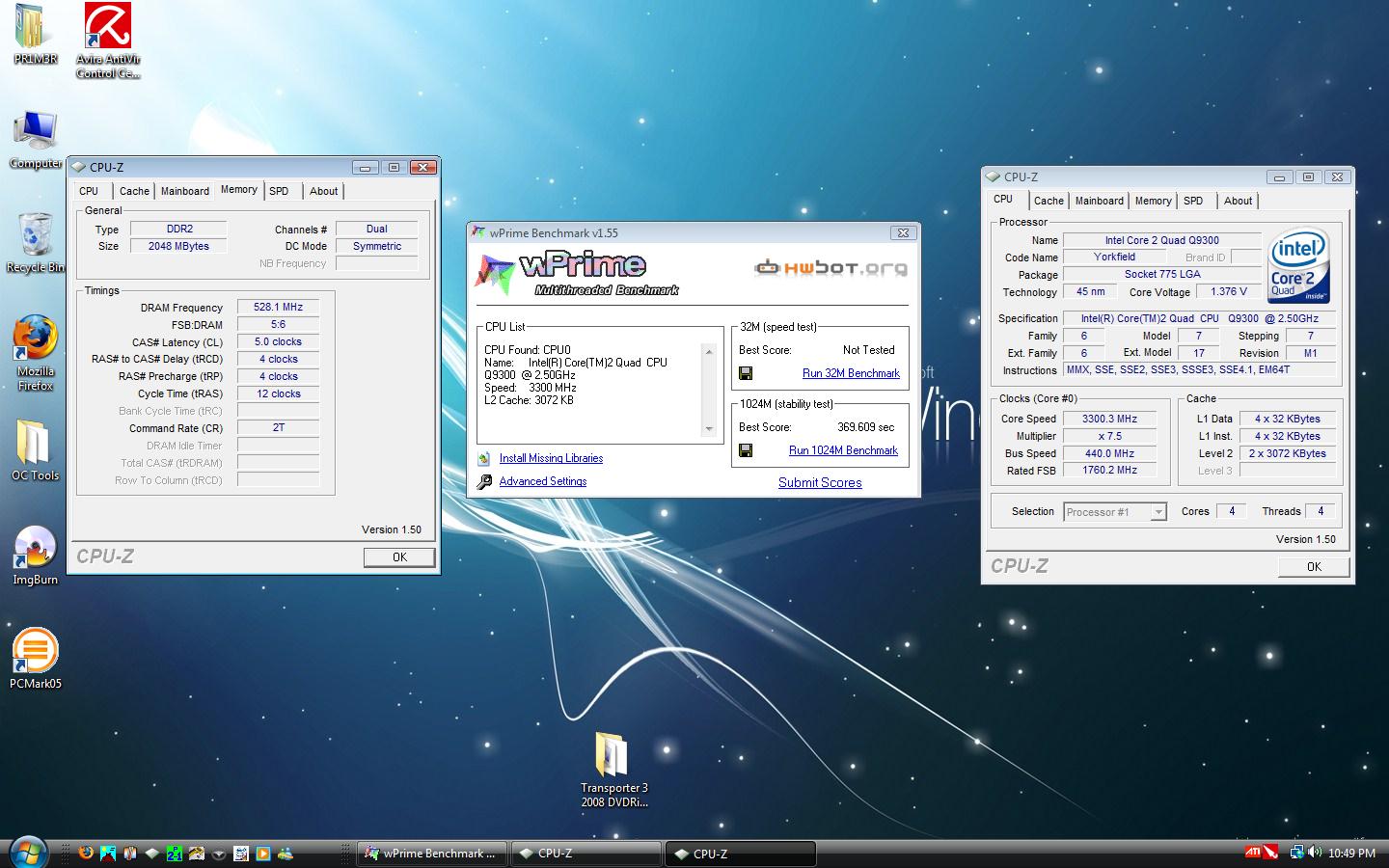
Task: Click the FSB:DRAM 5:6 value
Action: coord(278,325)
